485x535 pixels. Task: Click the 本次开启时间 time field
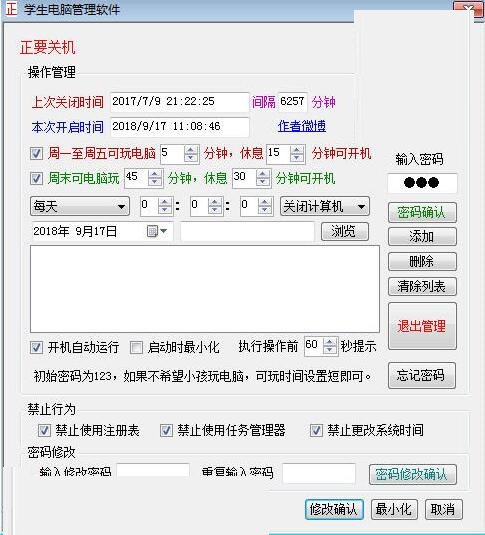click(x=180, y=127)
